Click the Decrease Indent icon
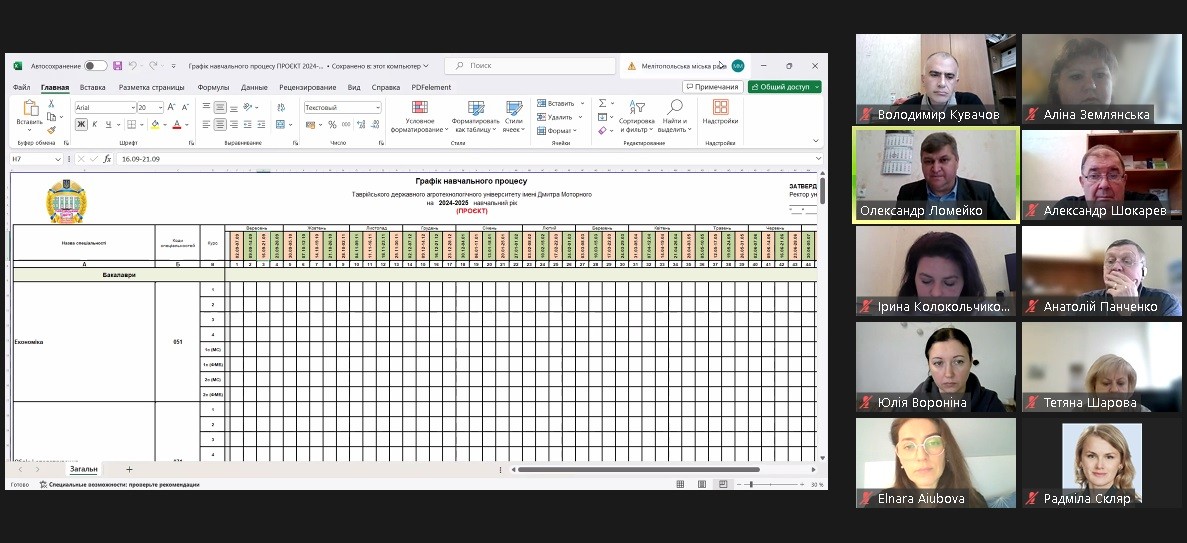 click(248, 124)
